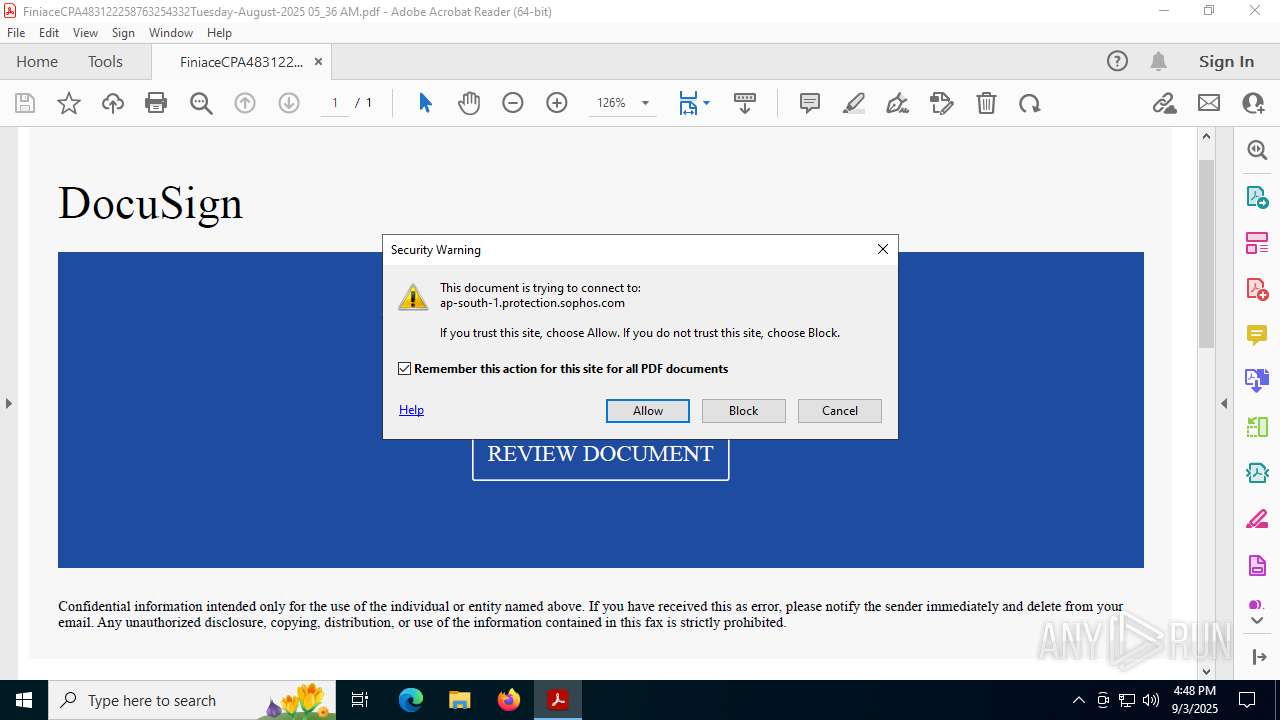1280x720 pixels.
Task: Click the Save file icon
Action: click(25, 103)
